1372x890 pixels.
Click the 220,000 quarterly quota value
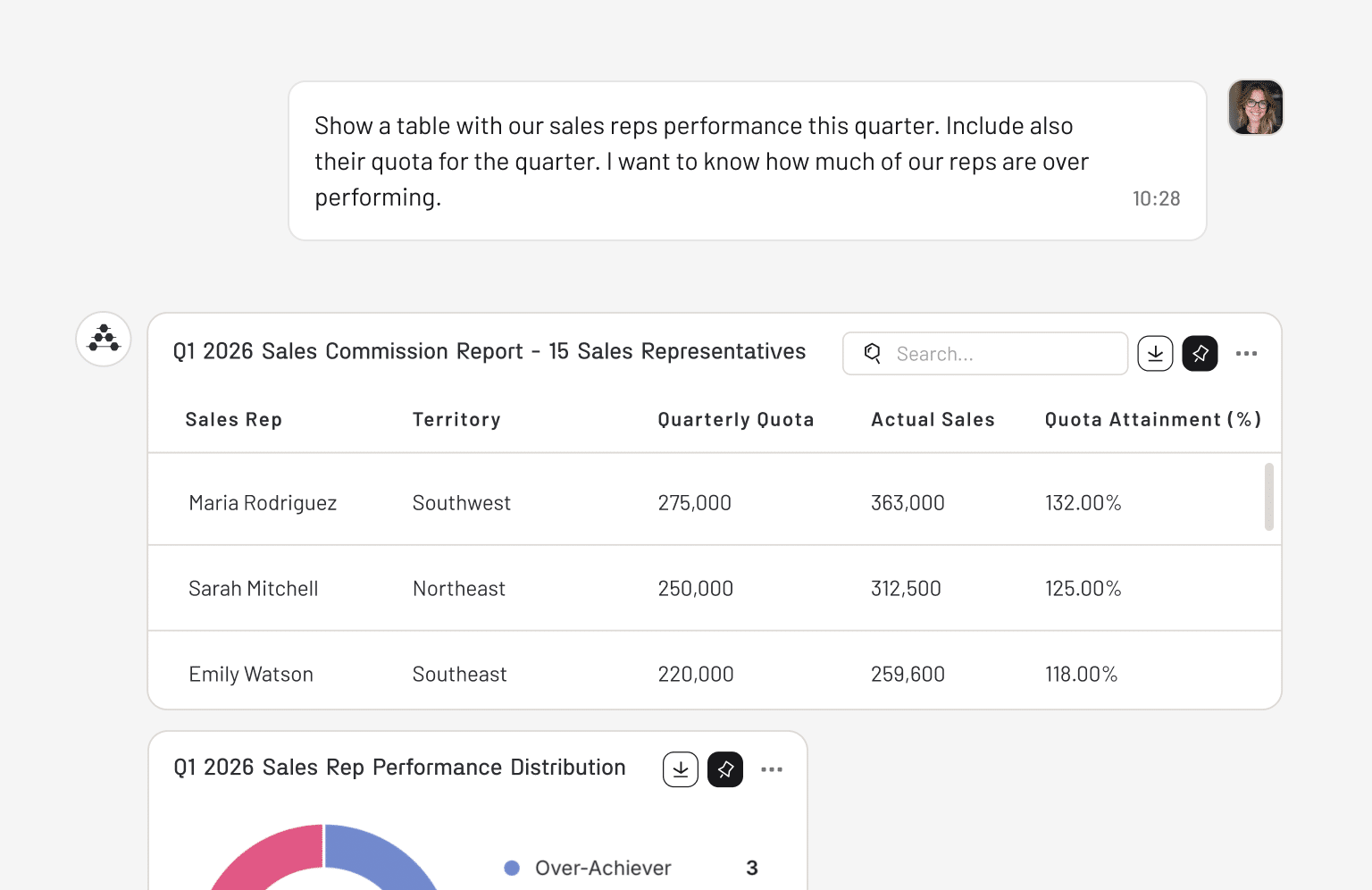coord(696,675)
